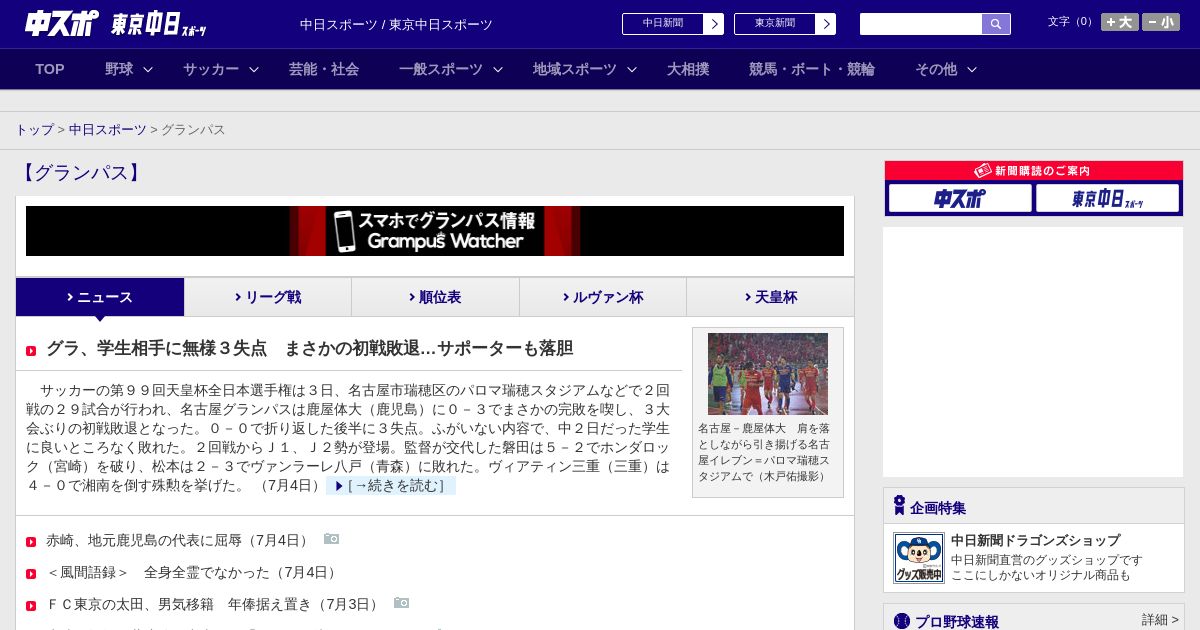Expand the サッカー dropdown chevron
Image resolution: width=1200 pixels, height=630 pixels.
254,70
